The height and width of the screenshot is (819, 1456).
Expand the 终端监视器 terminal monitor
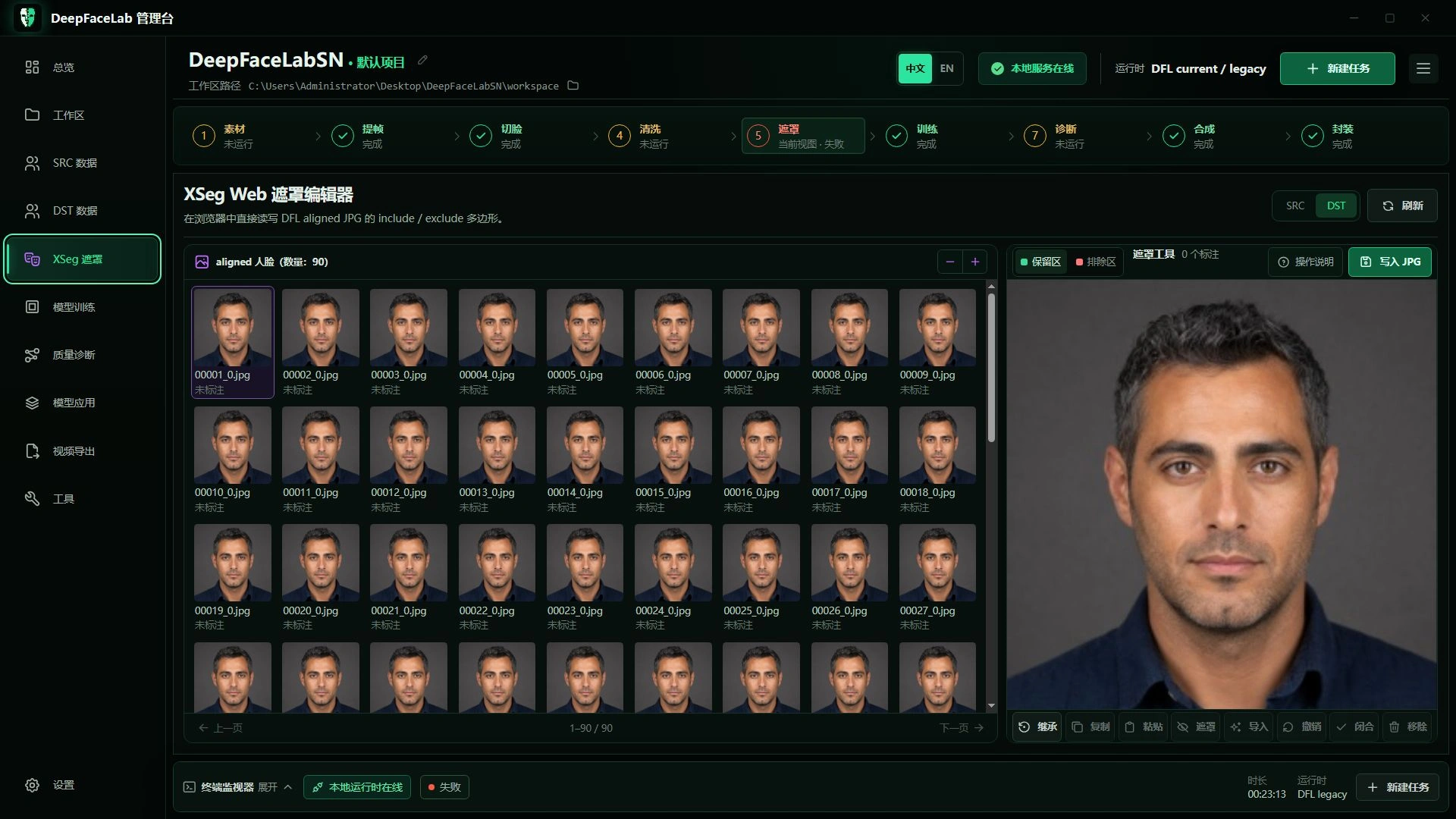(238, 787)
